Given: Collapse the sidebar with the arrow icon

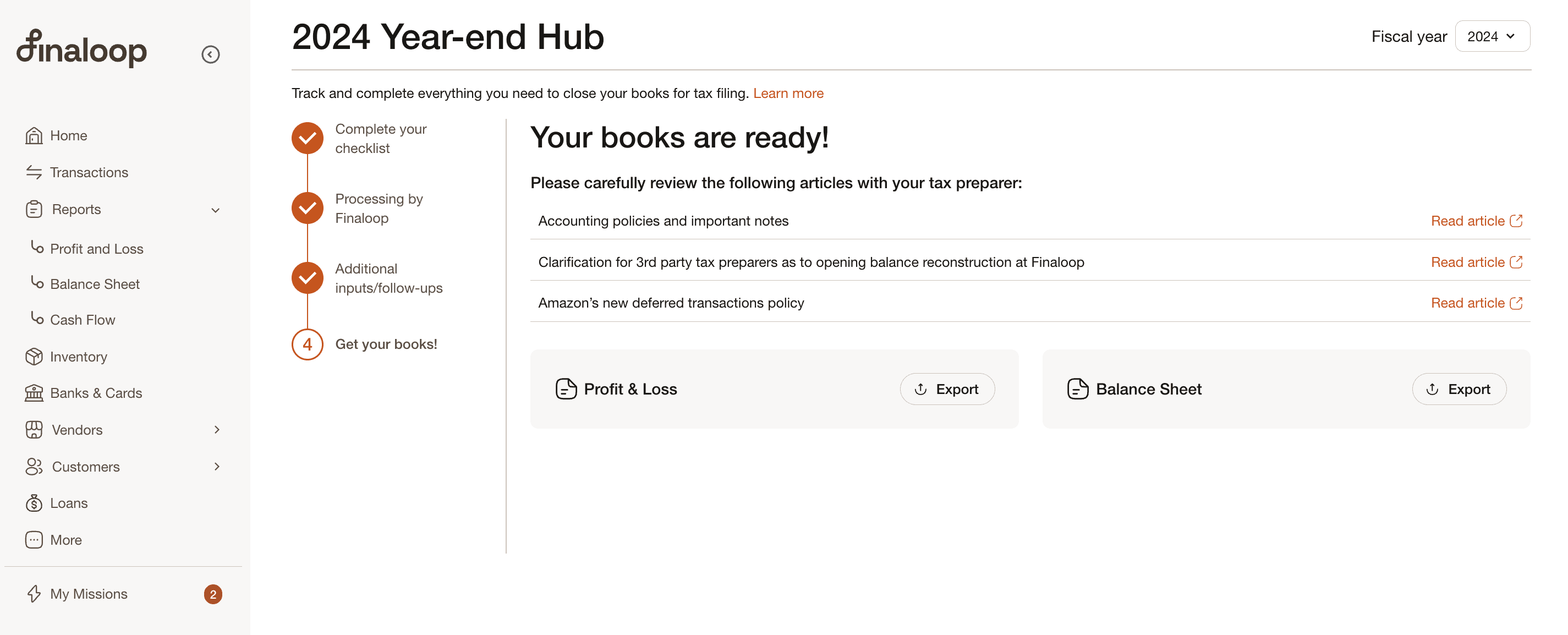Looking at the screenshot, I should pyautogui.click(x=211, y=54).
